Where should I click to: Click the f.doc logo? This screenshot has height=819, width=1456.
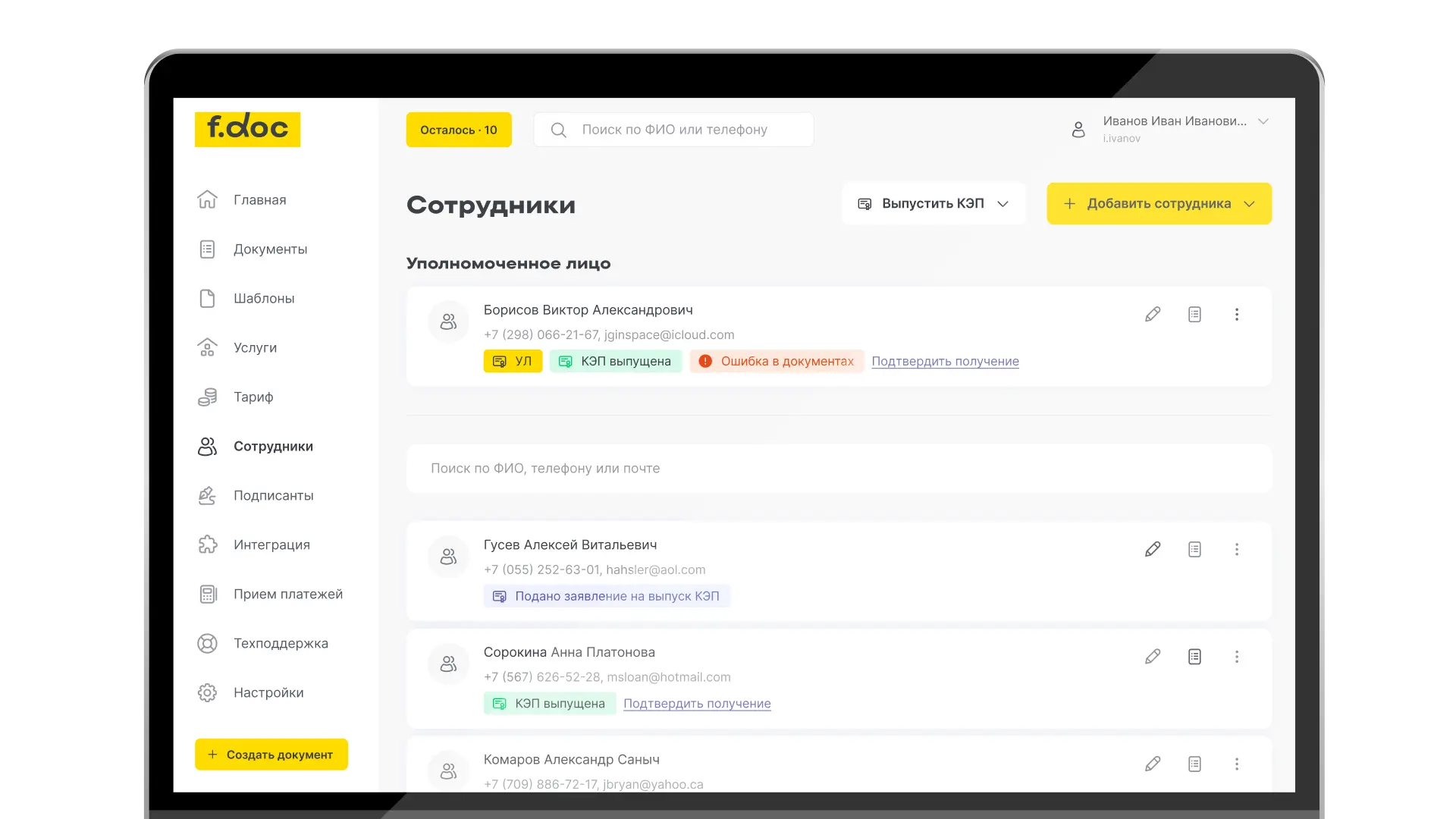pyautogui.click(x=247, y=129)
